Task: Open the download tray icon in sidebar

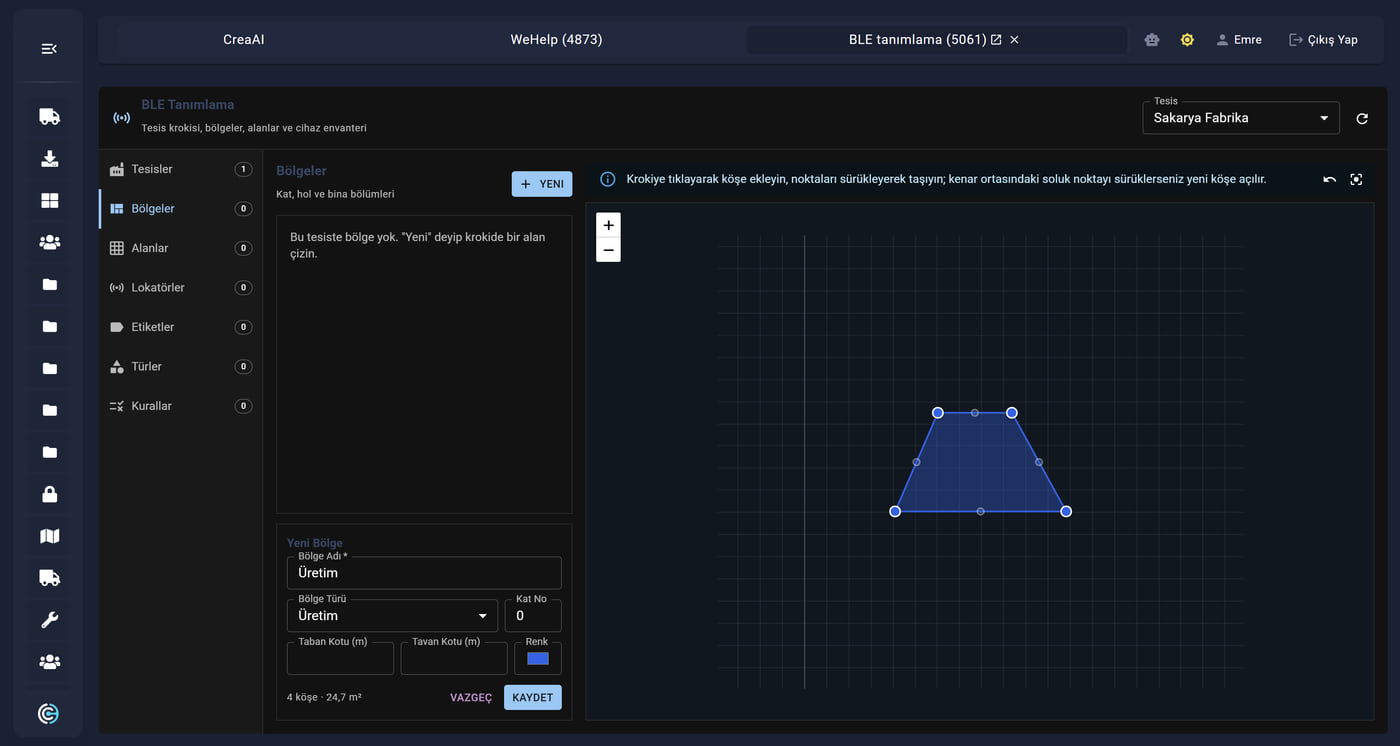Action: pyautogui.click(x=49, y=158)
